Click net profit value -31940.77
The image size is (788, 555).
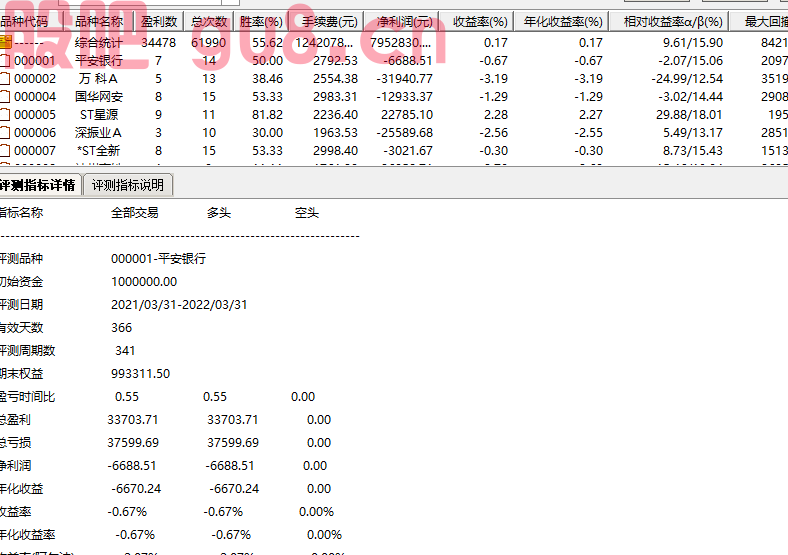[x=405, y=79]
